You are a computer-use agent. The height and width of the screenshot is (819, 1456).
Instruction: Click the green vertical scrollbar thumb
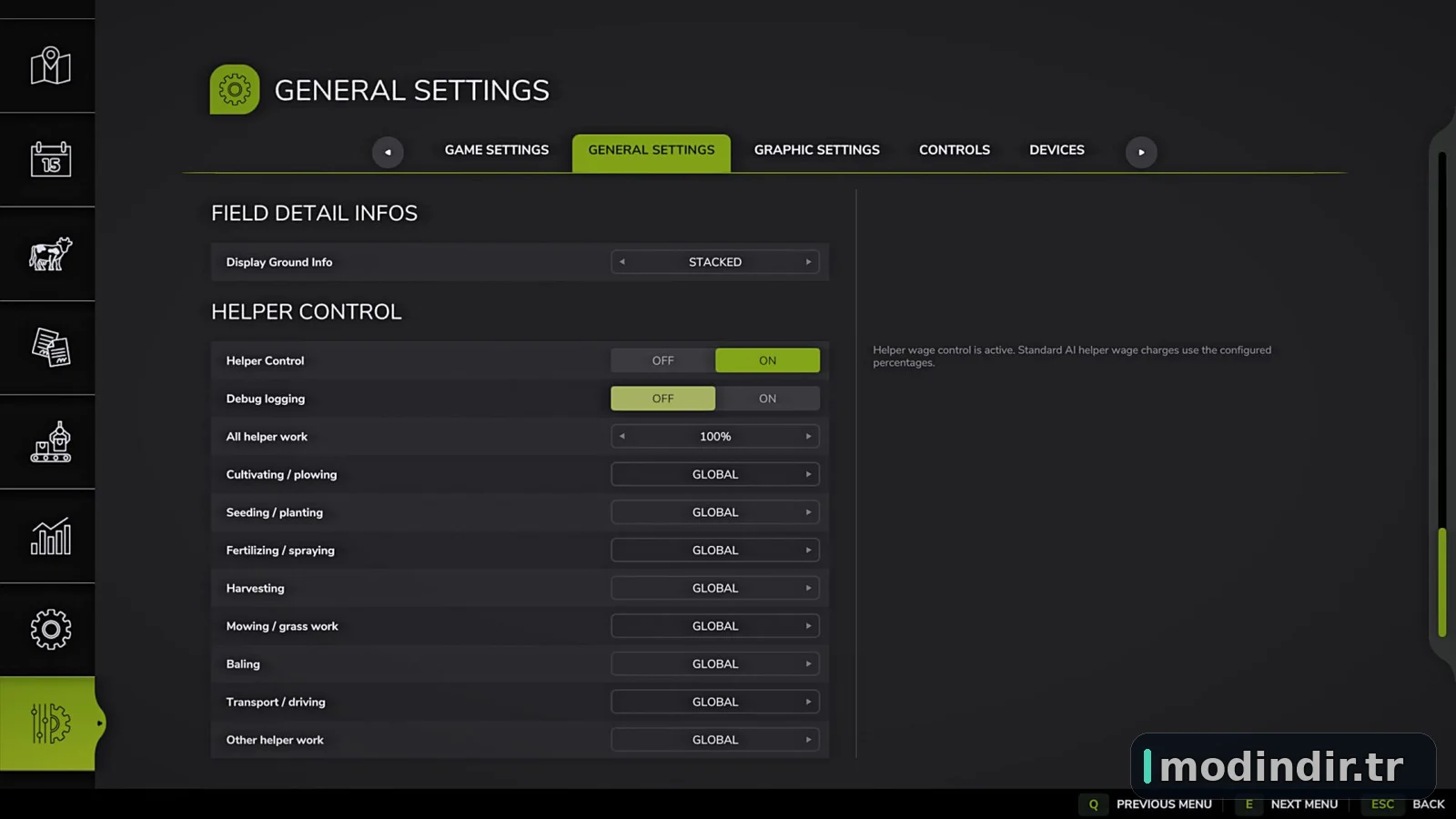pos(1442,582)
